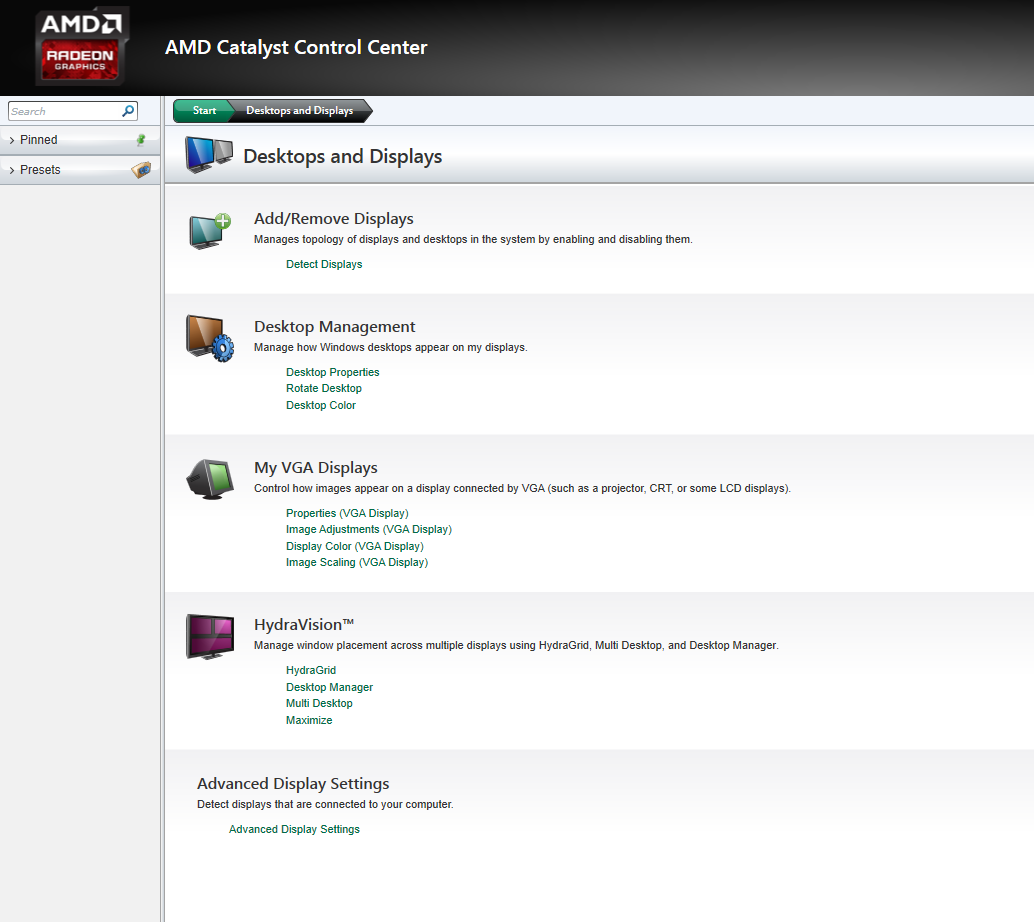Select the Desktops and Displays breadcrumb
Viewport: 1034px width, 922px height.
pyautogui.click(x=299, y=111)
